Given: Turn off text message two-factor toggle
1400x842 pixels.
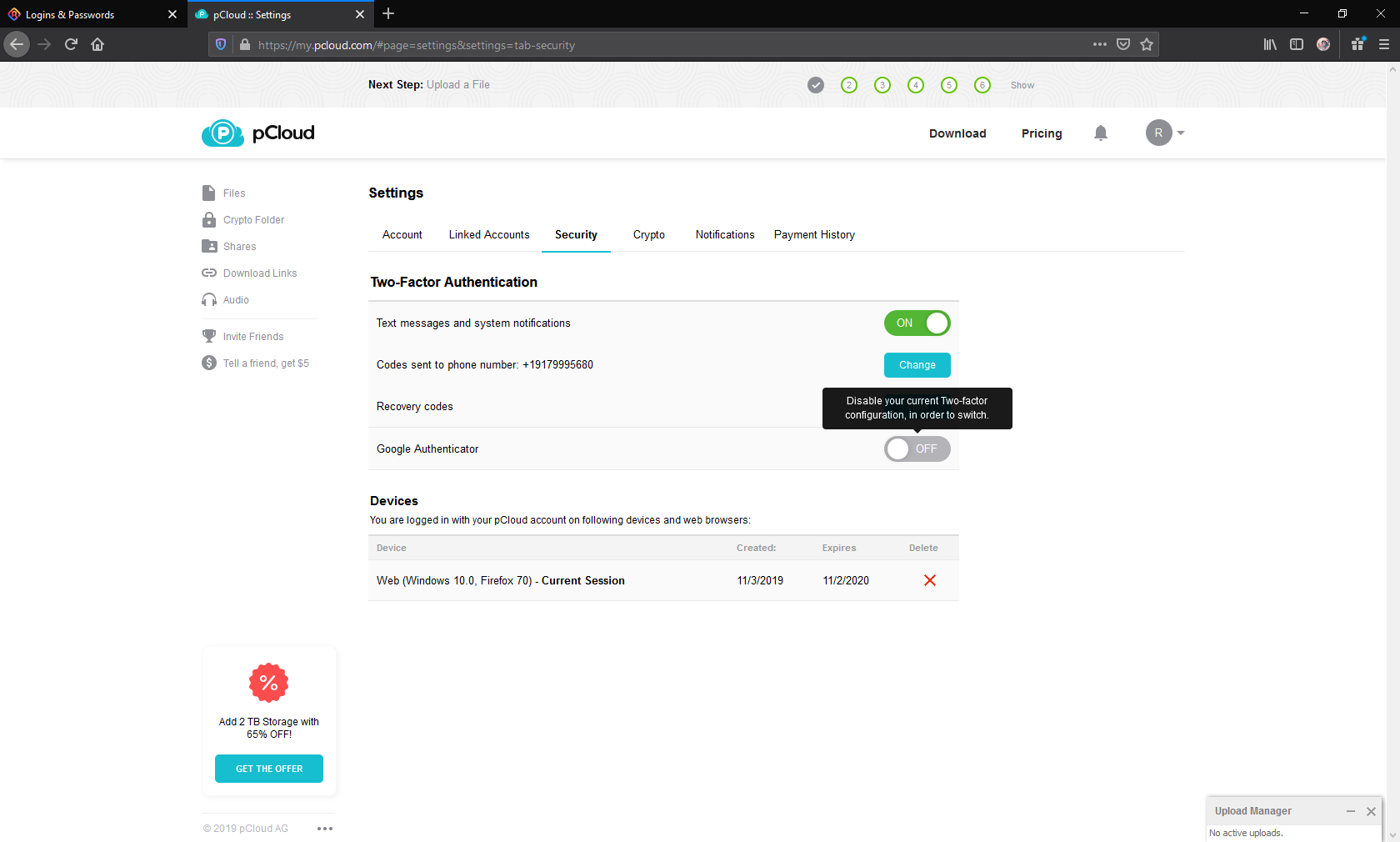Looking at the screenshot, I should point(917,323).
